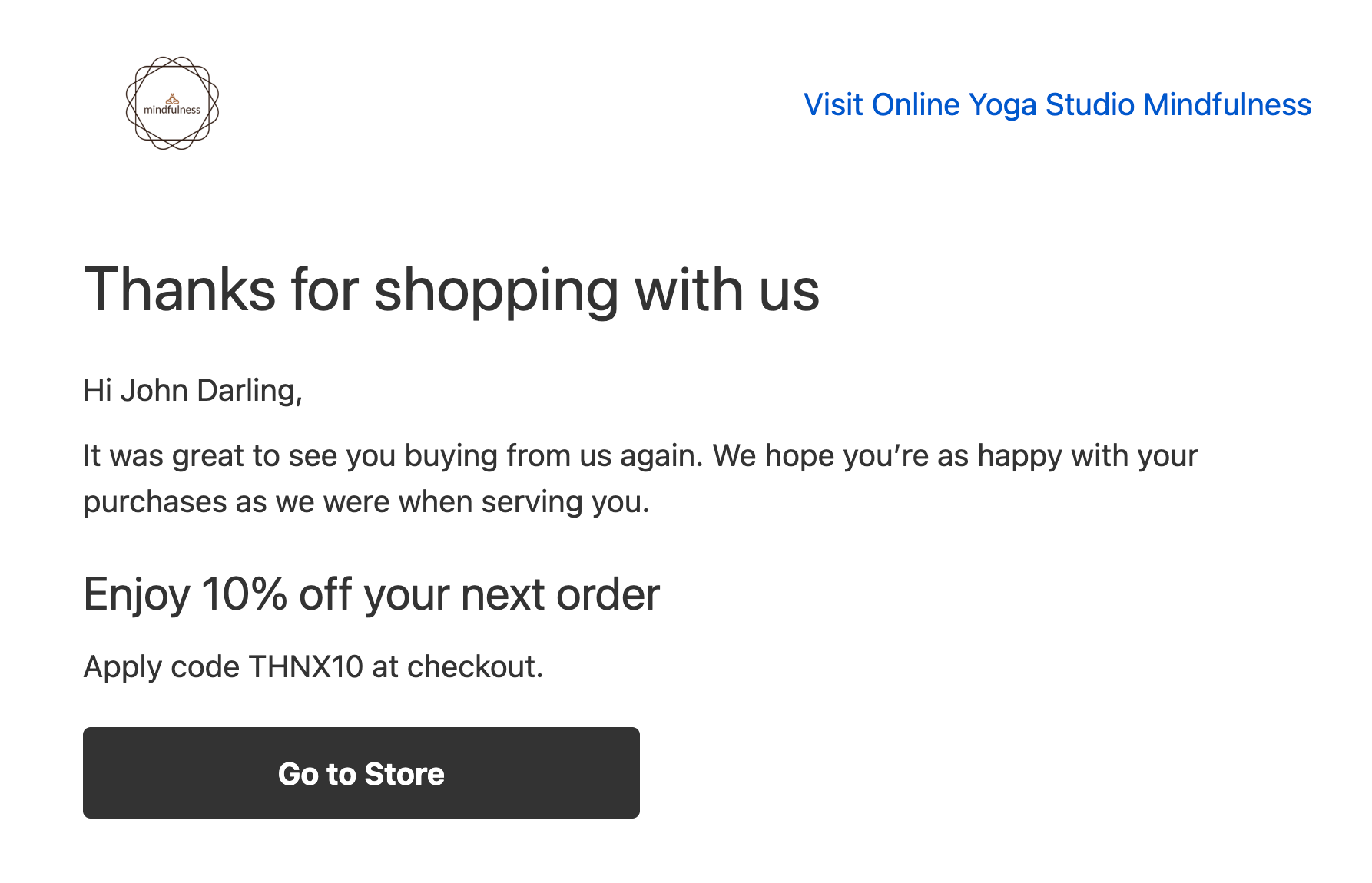Click the Go to Store label text

[x=362, y=774]
